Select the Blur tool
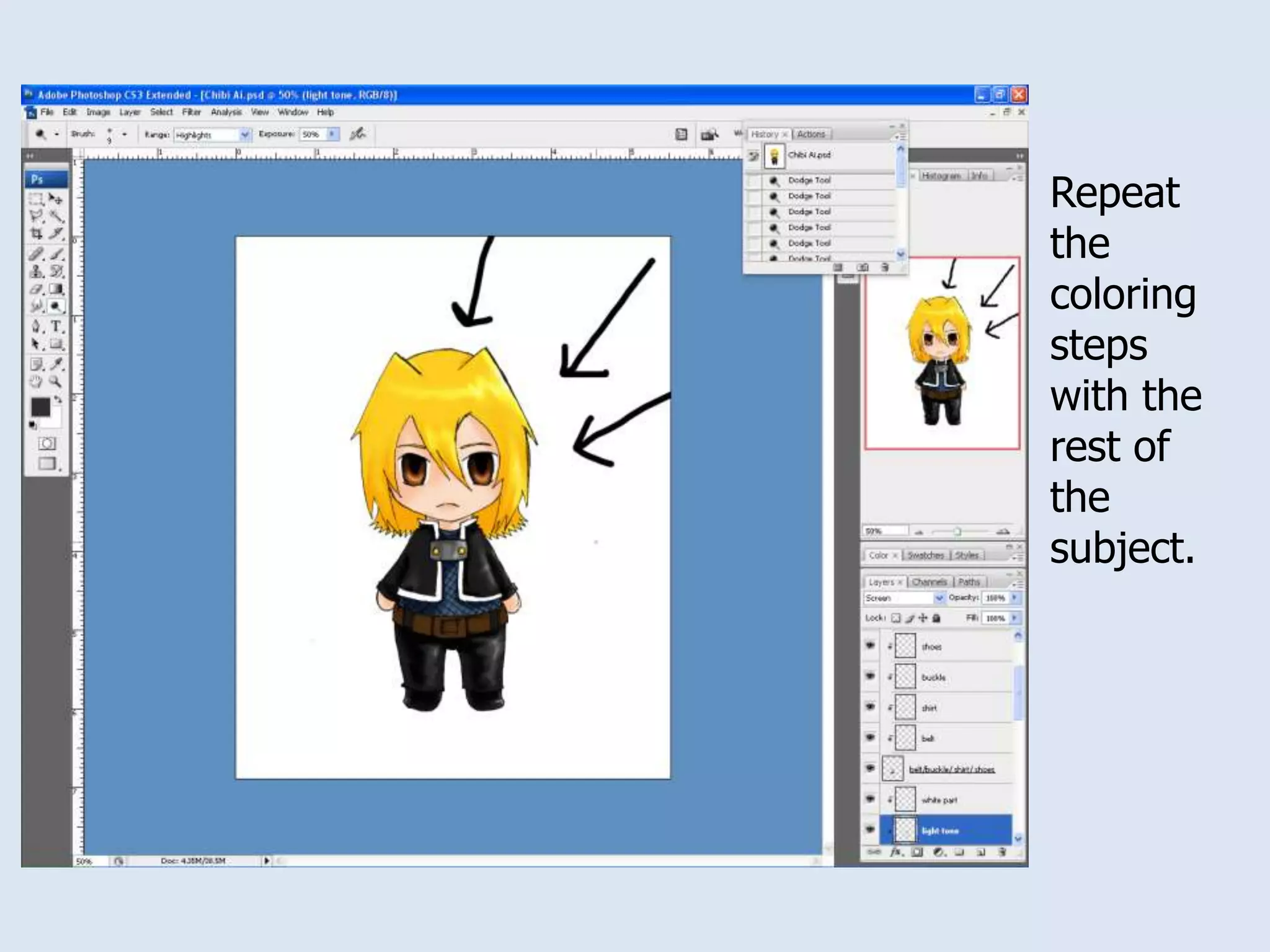The height and width of the screenshot is (952, 1270). [x=37, y=306]
